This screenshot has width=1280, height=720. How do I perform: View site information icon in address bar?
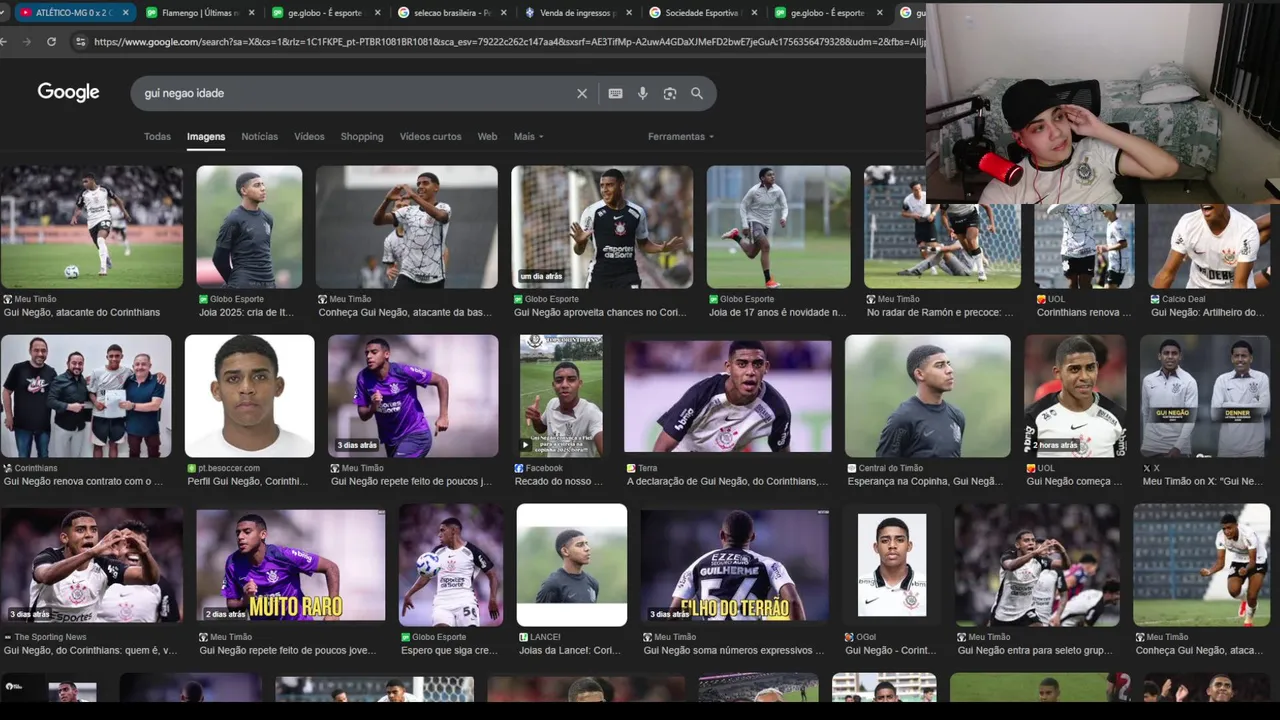coord(80,42)
